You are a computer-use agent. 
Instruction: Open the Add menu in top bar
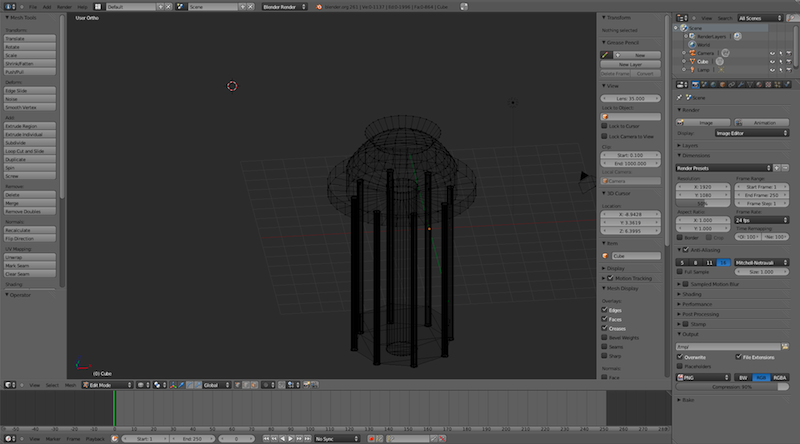(x=46, y=7)
